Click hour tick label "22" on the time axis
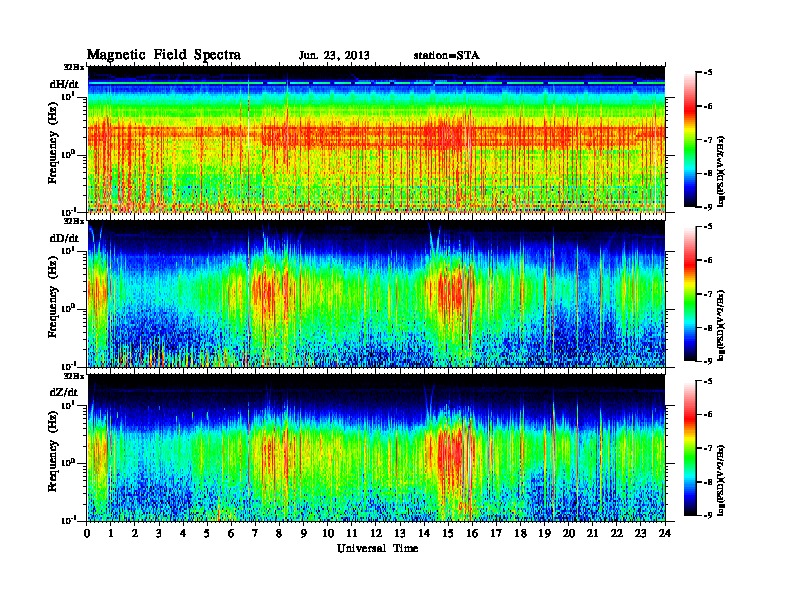The height and width of the screenshot is (612, 792). click(x=617, y=533)
